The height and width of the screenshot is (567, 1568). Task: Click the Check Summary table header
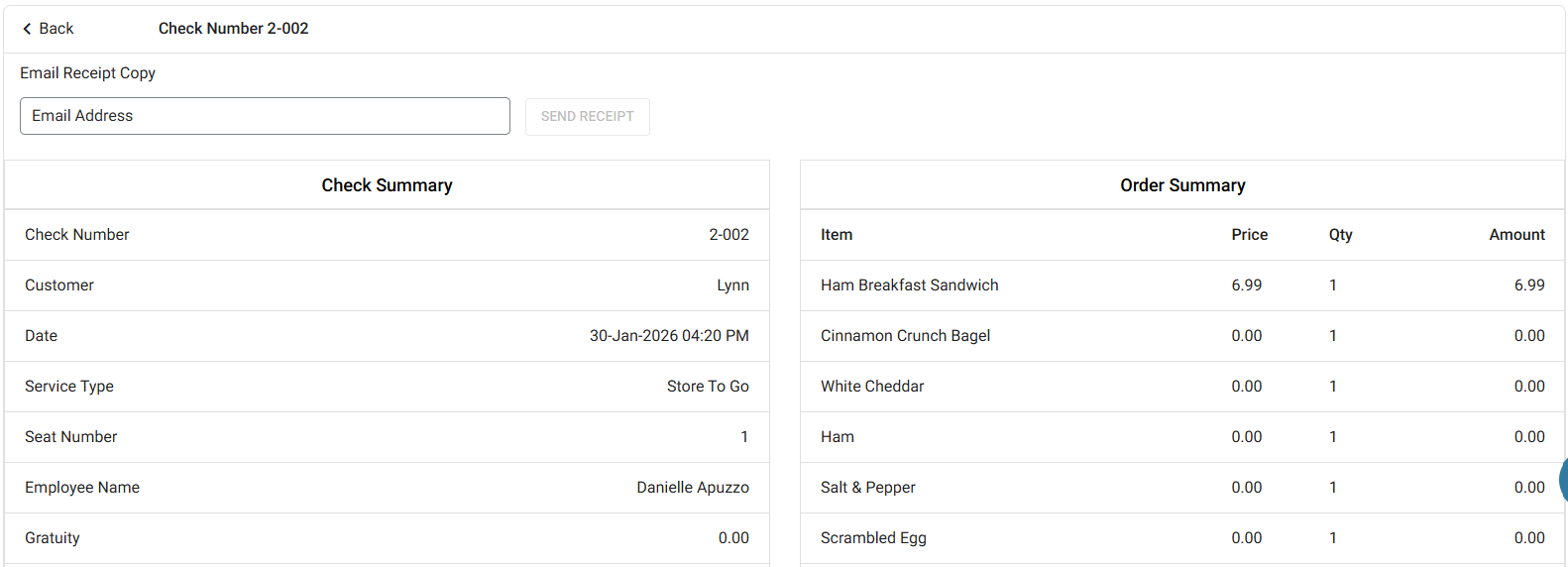387,185
